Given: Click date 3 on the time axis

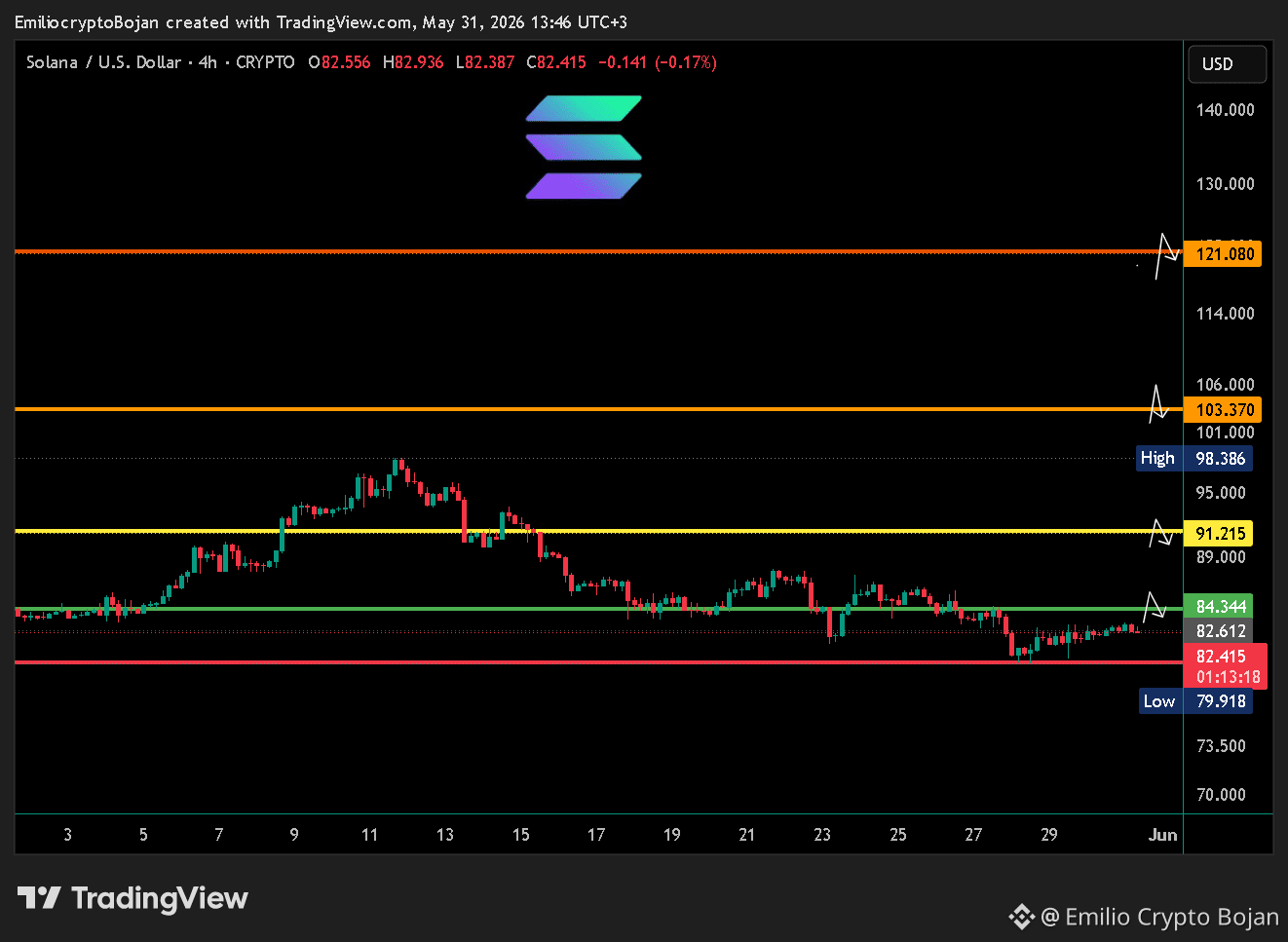Looking at the screenshot, I should click(x=67, y=835).
